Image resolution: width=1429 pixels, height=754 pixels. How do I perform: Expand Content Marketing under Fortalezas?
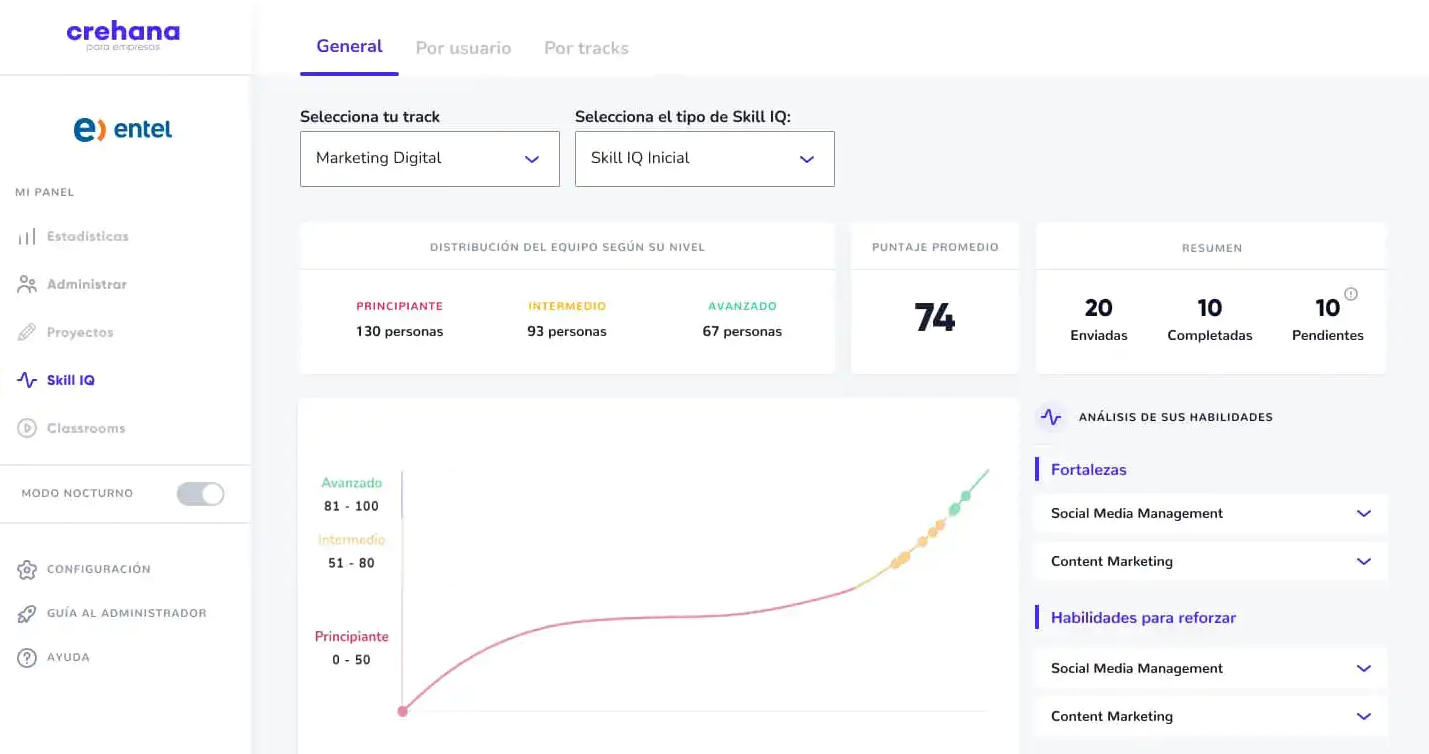point(1363,562)
